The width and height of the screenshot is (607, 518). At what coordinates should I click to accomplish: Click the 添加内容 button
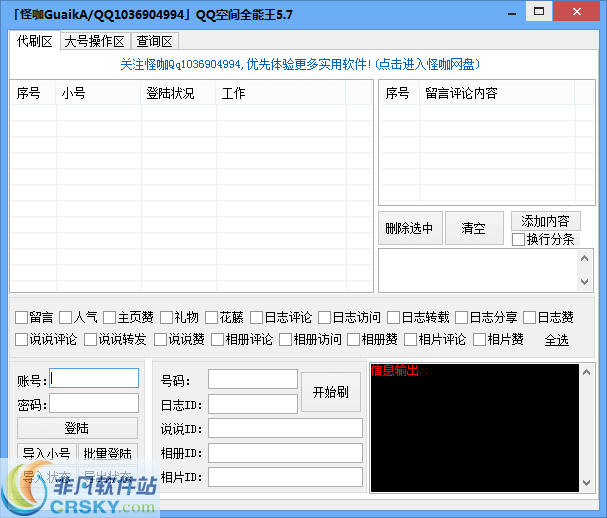(x=545, y=221)
